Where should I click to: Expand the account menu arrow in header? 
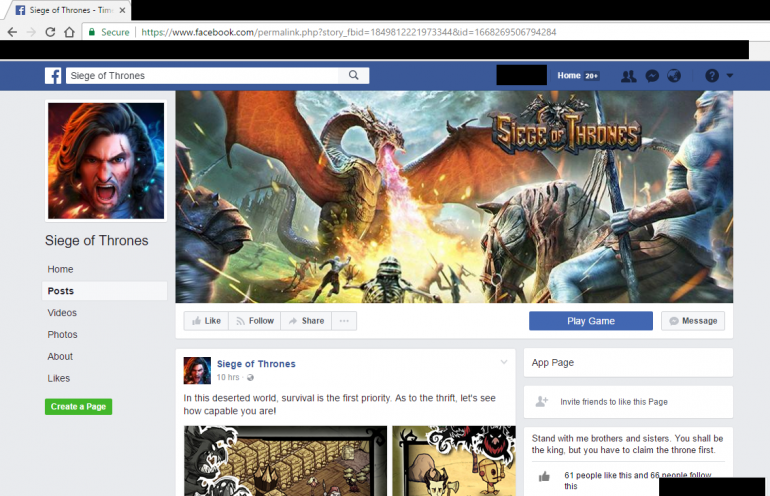730,76
